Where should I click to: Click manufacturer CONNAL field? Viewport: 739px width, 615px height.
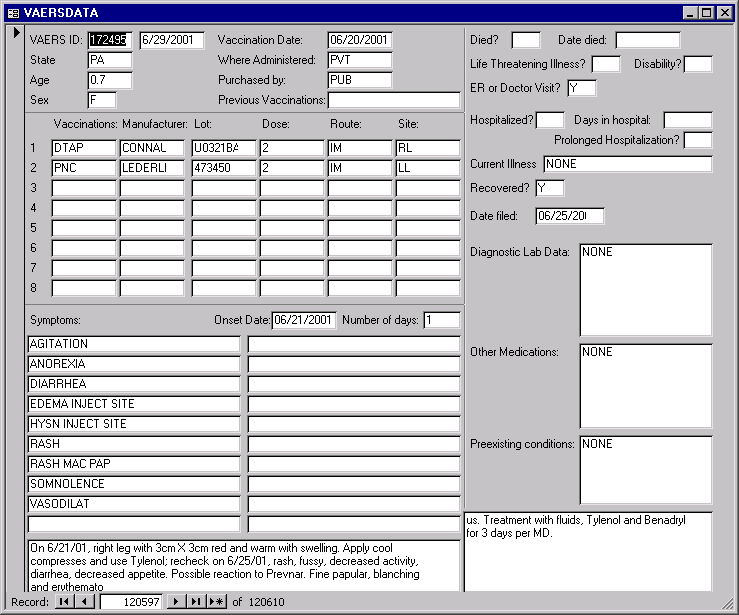(x=152, y=148)
